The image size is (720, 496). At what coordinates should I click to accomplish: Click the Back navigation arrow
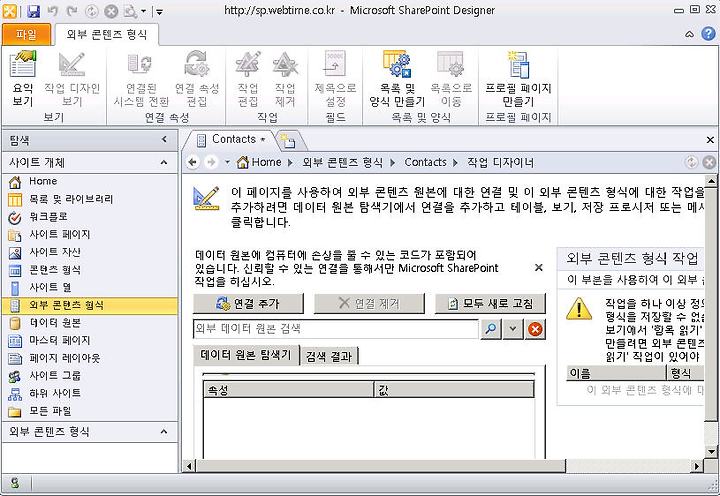(x=193, y=162)
